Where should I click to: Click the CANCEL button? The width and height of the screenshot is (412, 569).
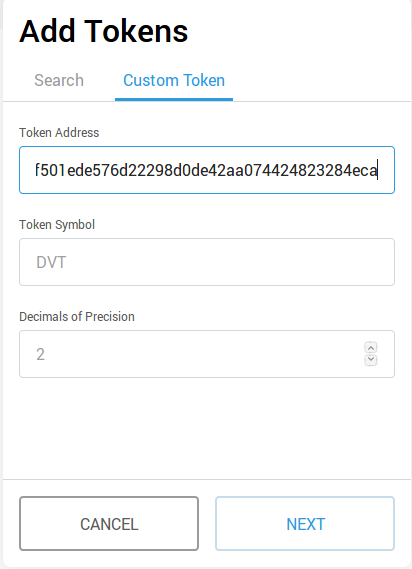coord(109,524)
